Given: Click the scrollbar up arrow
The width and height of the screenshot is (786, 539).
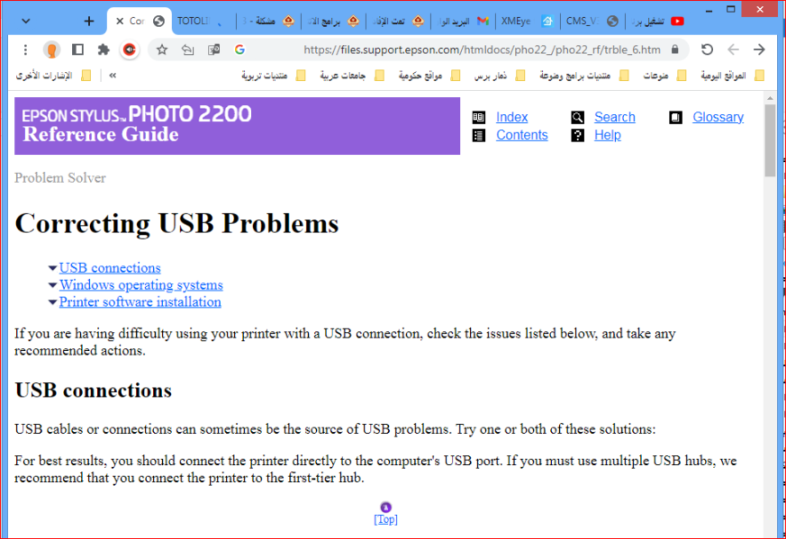Looking at the screenshot, I should click(770, 98).
